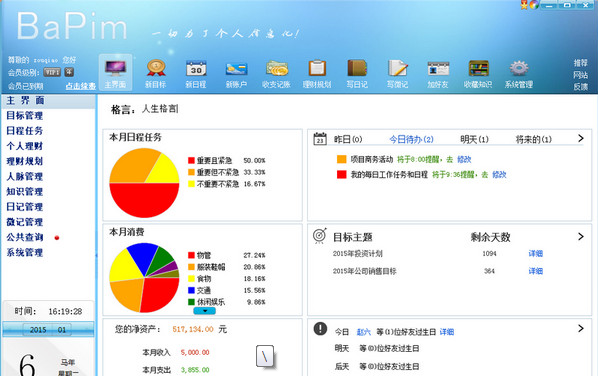Click the medal icon in title bar
The image size is (598, 376).
pyautogui.click(x=524, y=5)
